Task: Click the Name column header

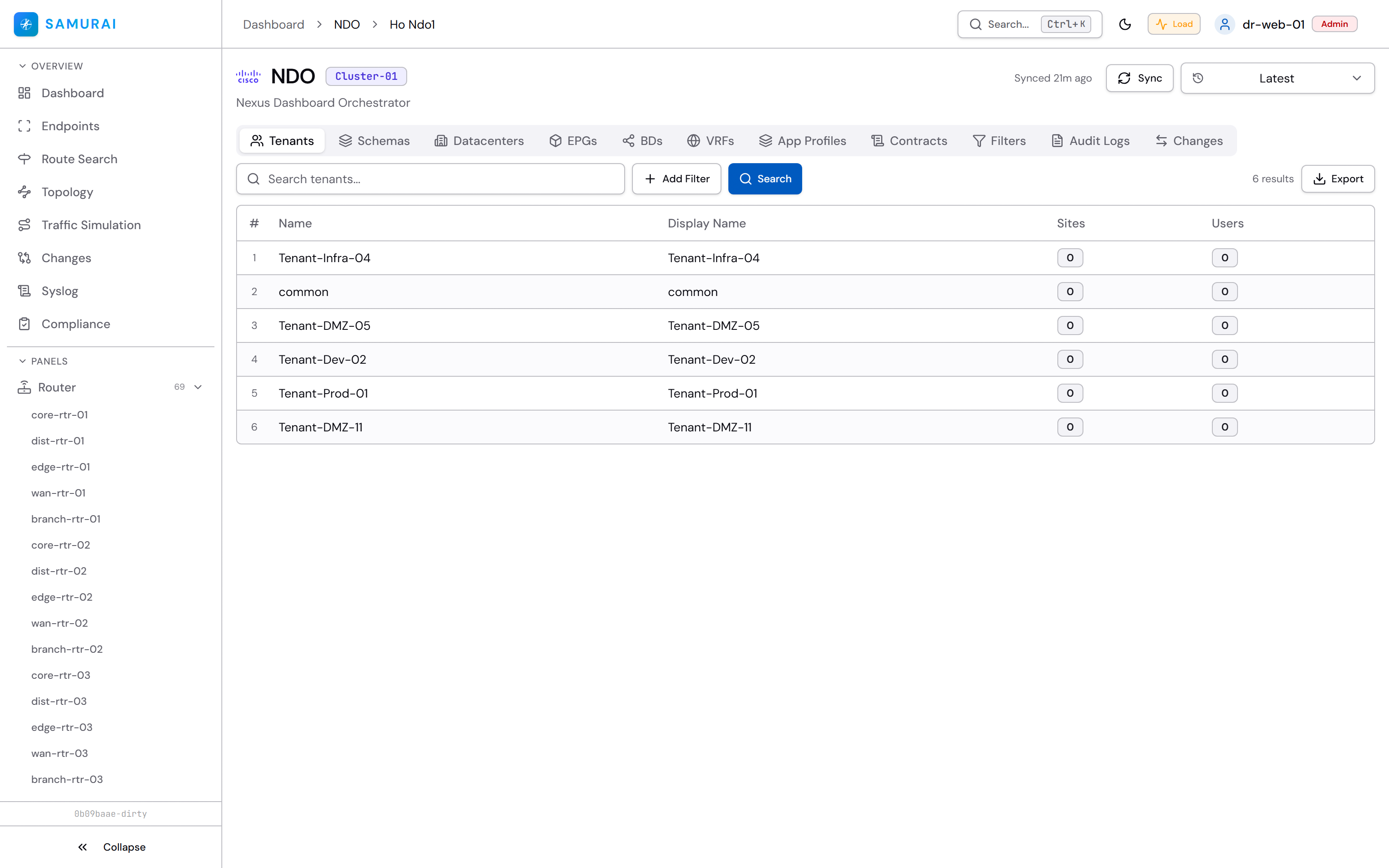Action: tap(295, 224)
